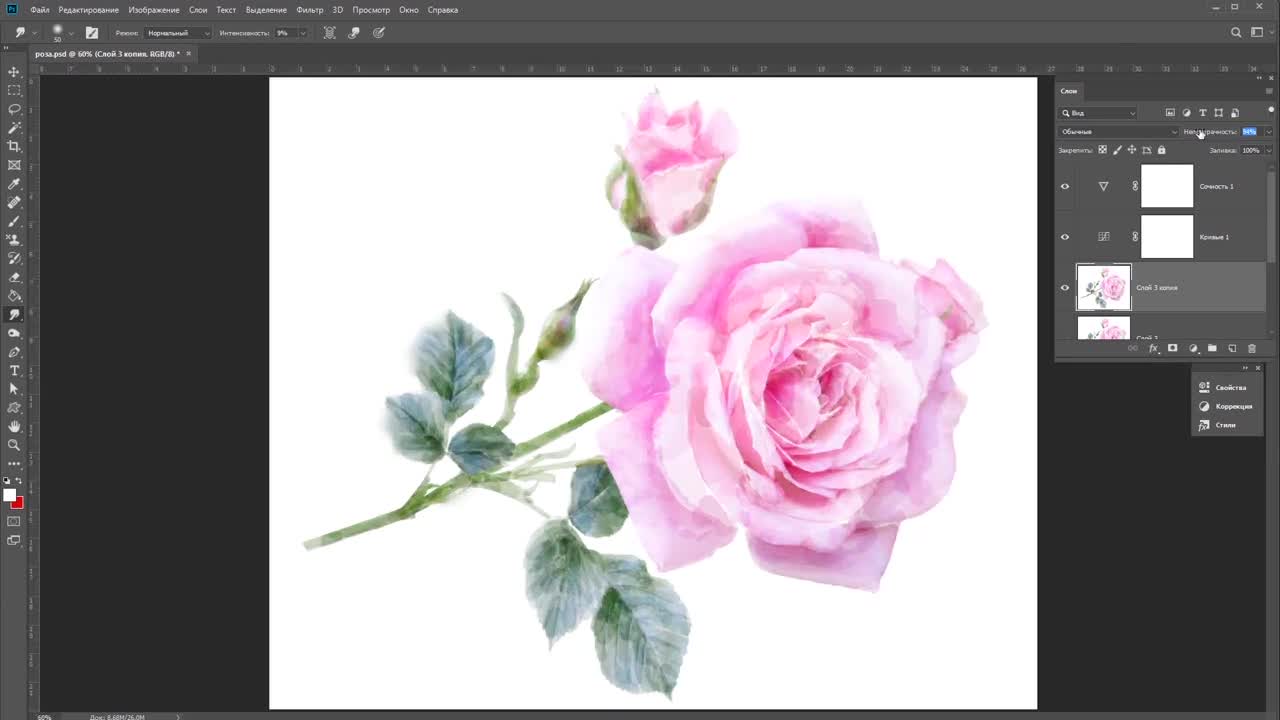Choose the Zoom tool in toolbar
Viewport: 1280px width, 720px height.
[14, 445]
